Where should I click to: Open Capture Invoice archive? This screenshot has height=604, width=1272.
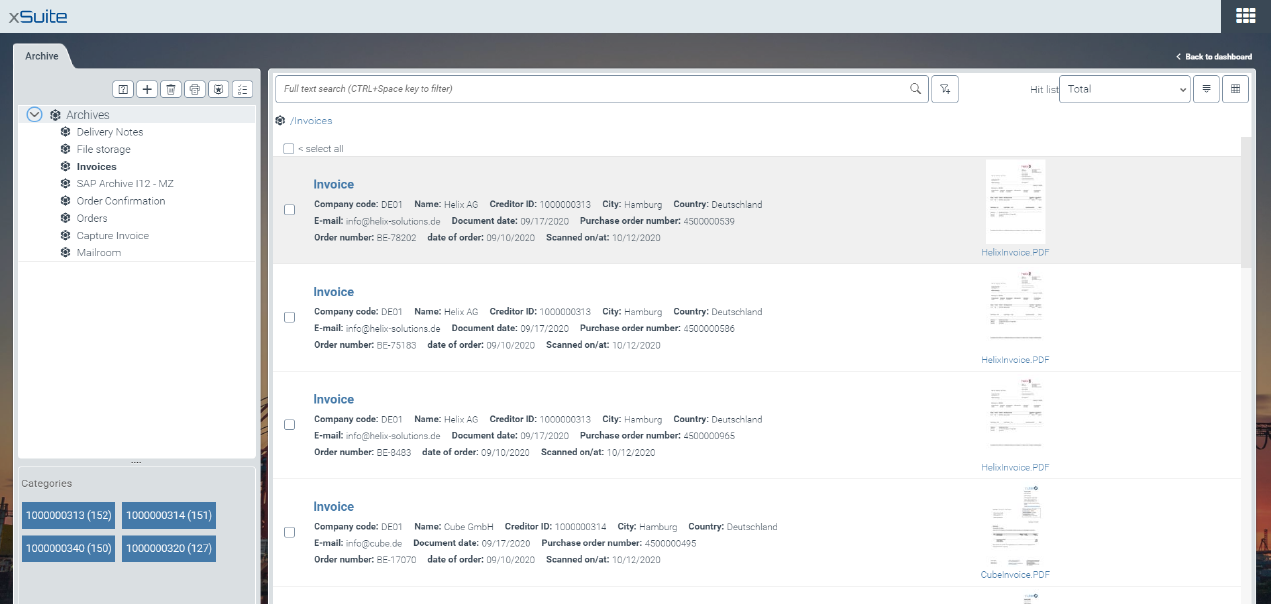(x=113, y=236)
